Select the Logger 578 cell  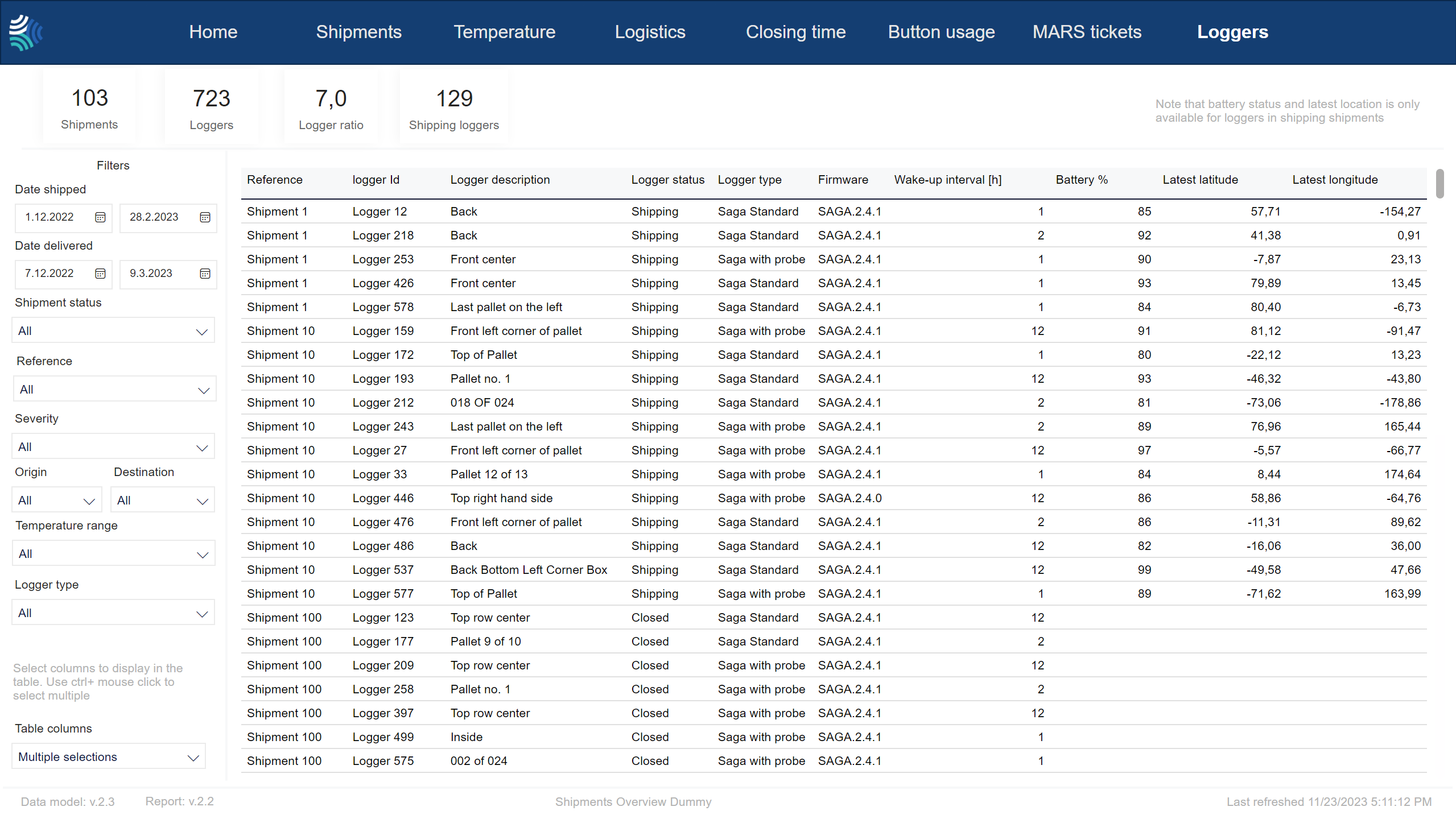pos(383,307)
